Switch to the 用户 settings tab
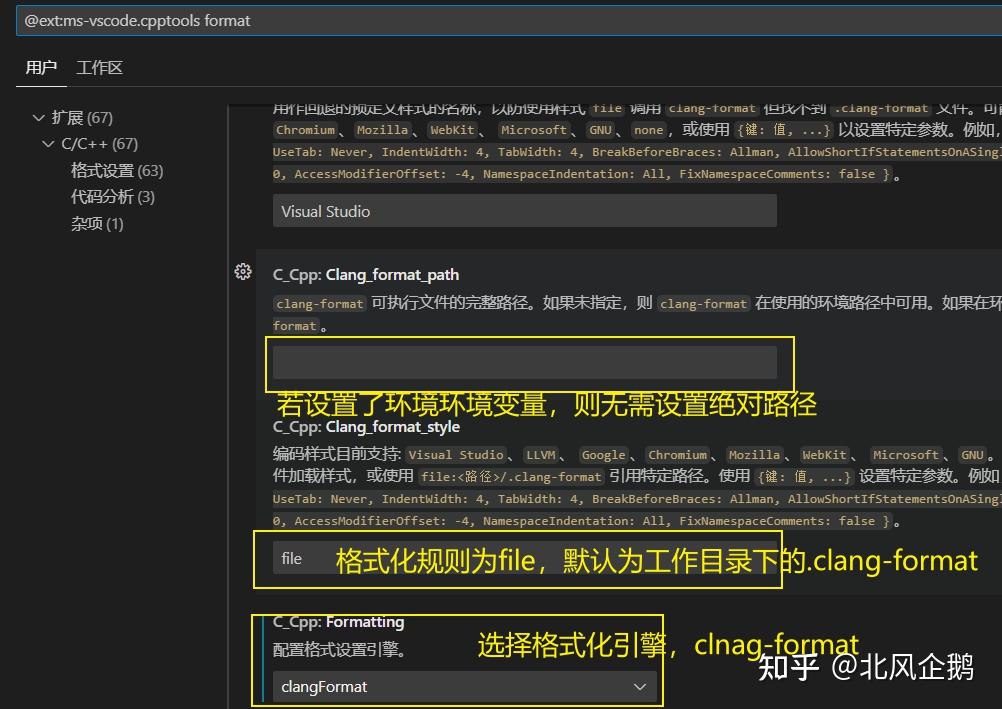Viewport: 1002px width, 709px height. click(x=40, y=67)
